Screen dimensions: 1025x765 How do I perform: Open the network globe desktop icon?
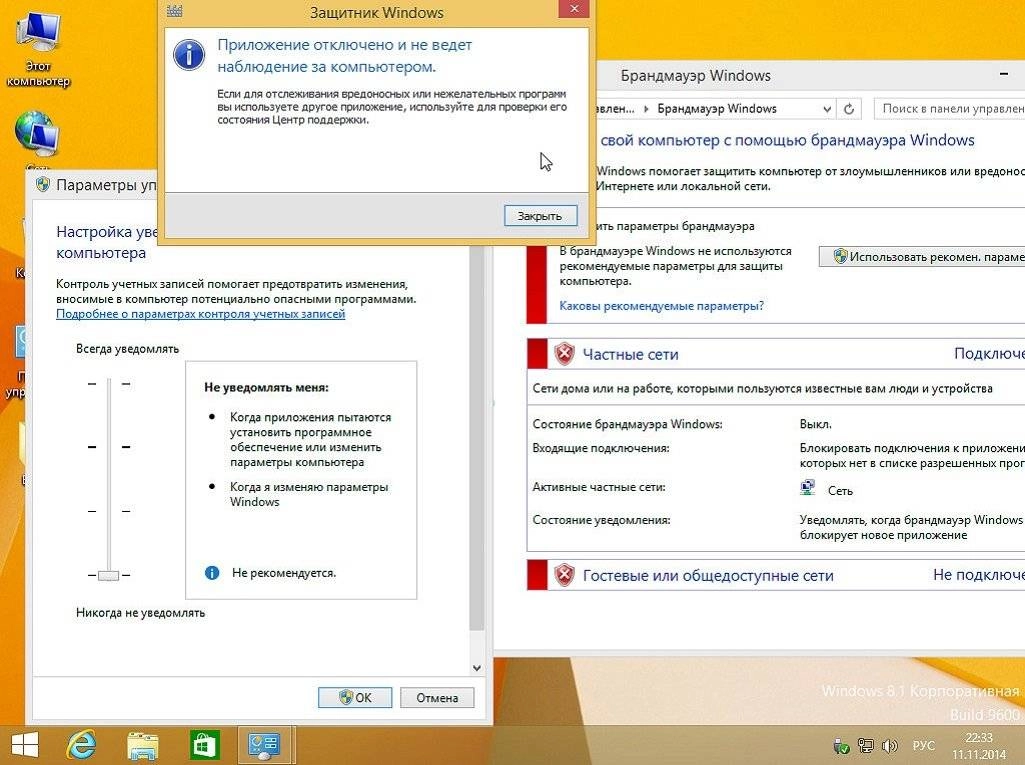pyautogui.click(x=37, y=134)
